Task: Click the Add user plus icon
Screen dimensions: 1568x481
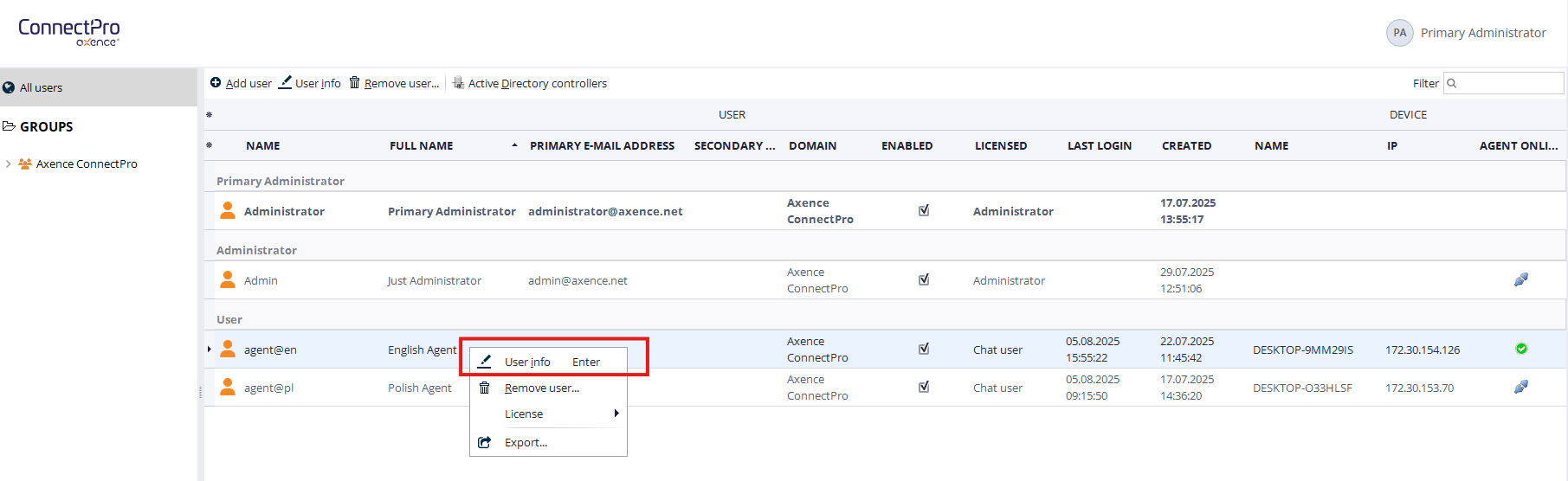Action: pos(216,83)
